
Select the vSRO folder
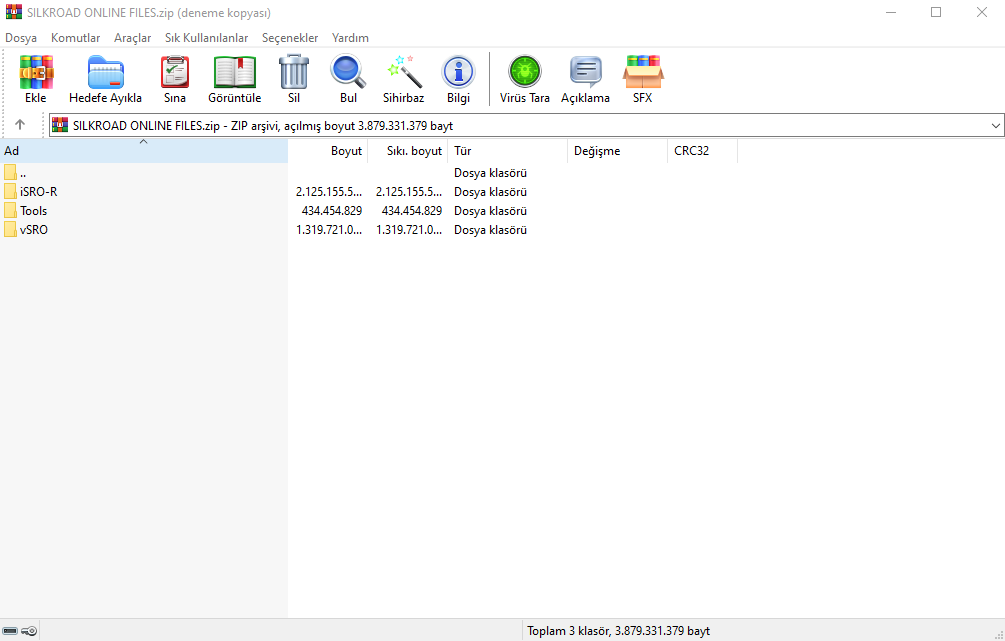pyautogui.click(x=34, y=230)
